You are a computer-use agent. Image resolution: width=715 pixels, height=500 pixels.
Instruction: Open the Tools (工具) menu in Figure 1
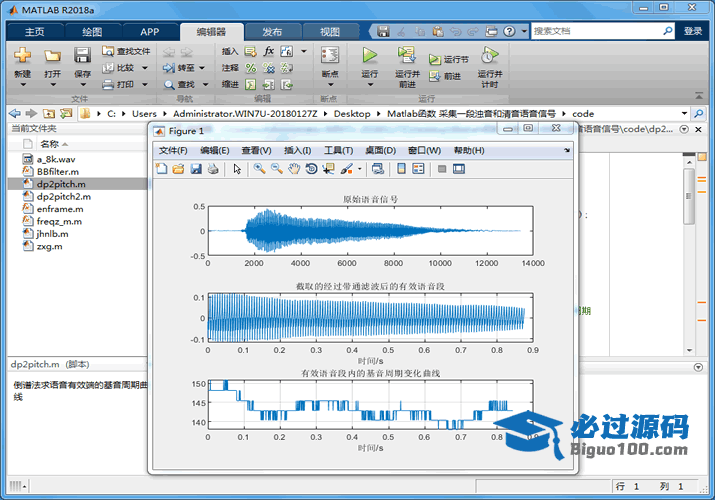tap(338, 150)
